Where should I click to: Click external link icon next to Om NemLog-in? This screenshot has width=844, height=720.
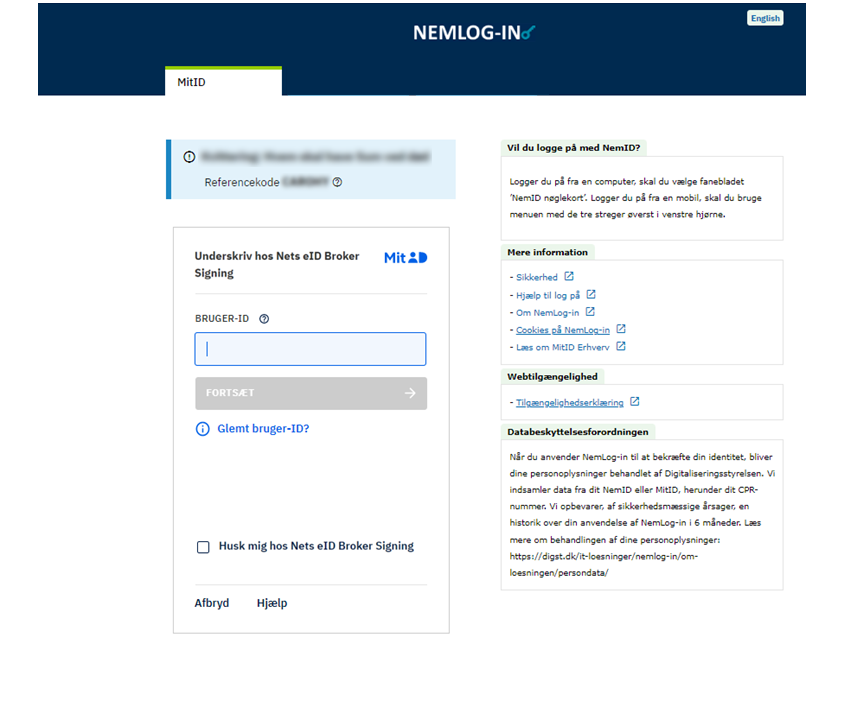point(590,312)
